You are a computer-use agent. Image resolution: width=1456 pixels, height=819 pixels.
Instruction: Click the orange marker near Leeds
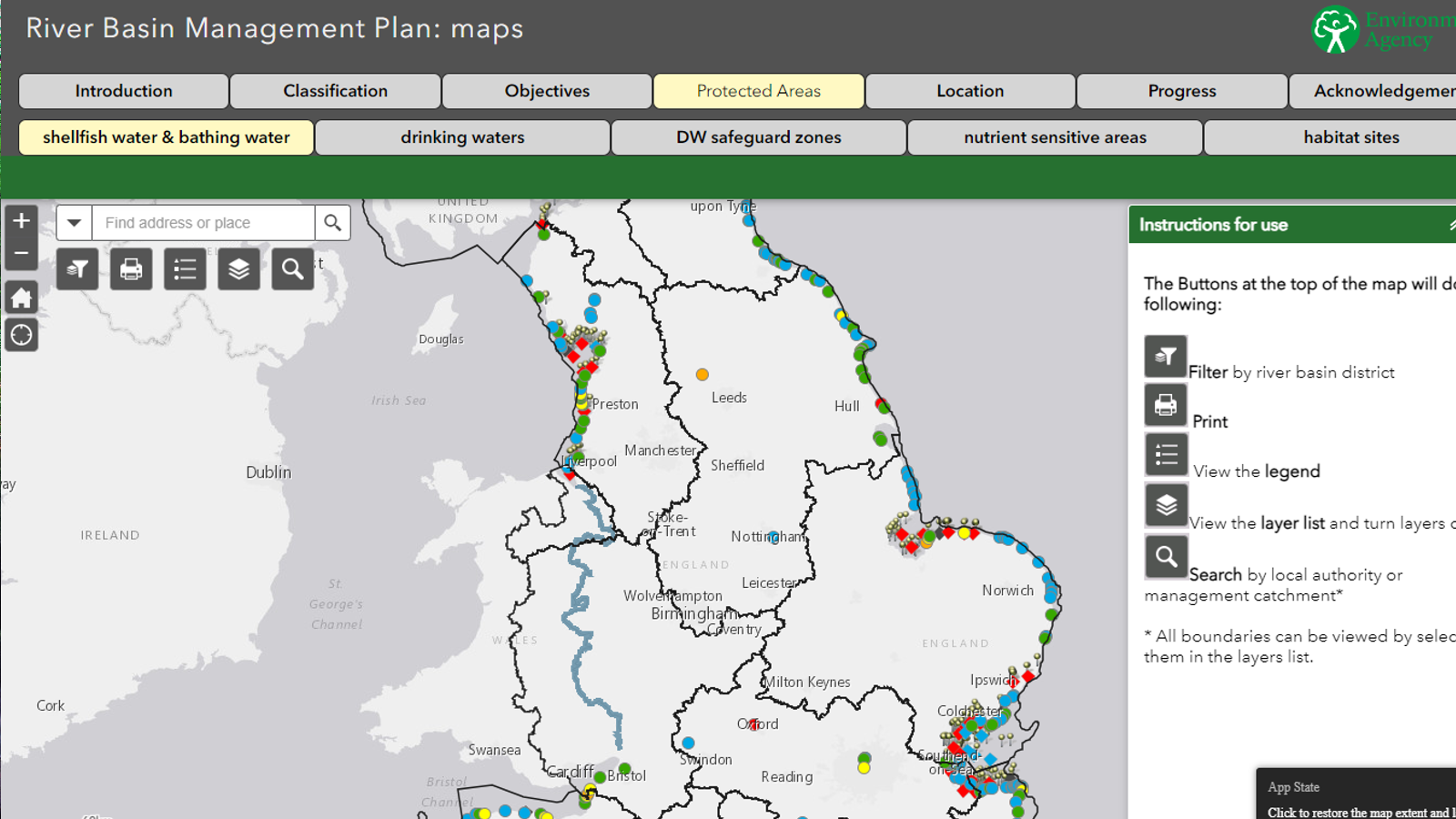pyautogui.click(x=702, y=374)
